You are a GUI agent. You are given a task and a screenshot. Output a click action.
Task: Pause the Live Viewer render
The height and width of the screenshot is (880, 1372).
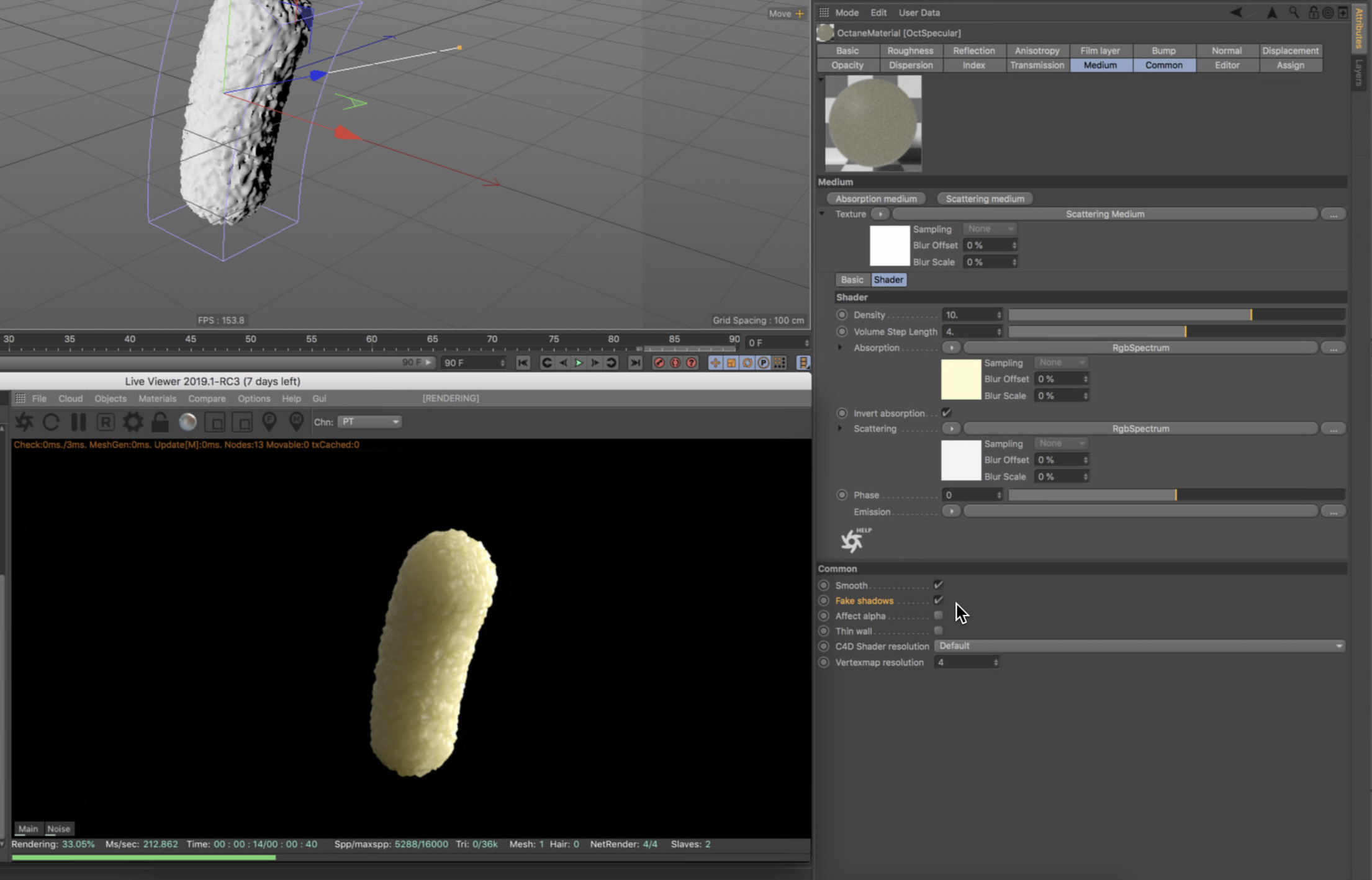coord(79,422)
